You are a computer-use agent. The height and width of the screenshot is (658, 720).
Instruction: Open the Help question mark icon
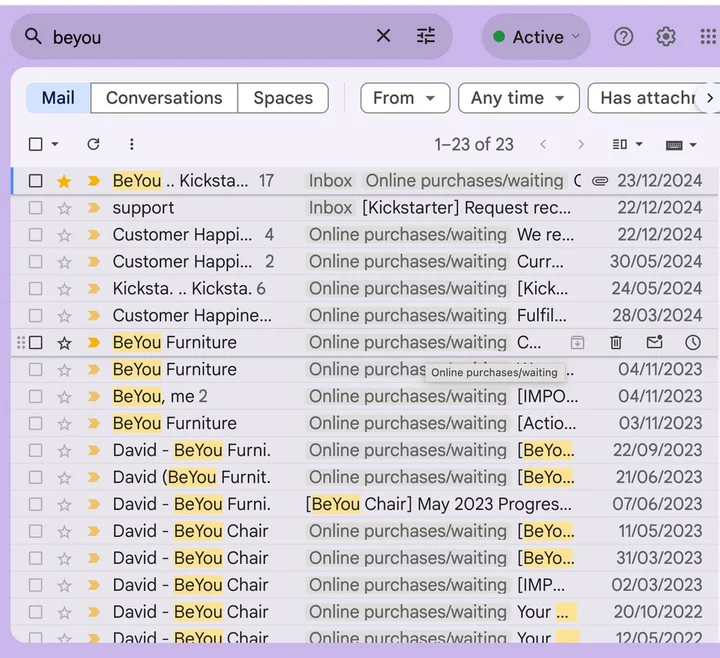[623, 37]
